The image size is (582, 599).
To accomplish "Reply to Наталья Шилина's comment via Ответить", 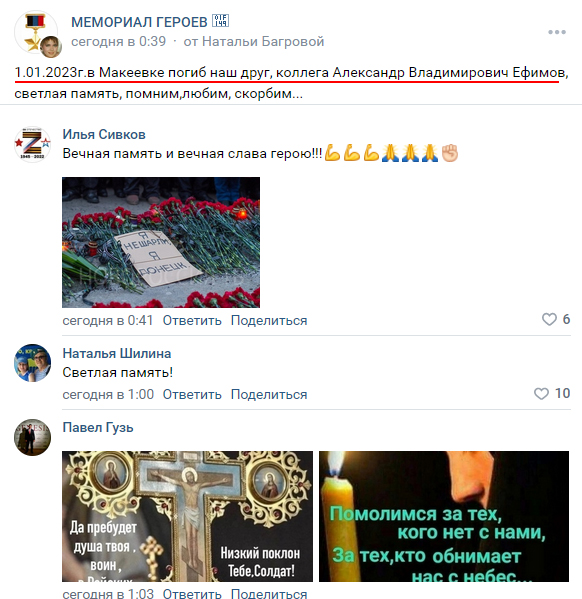I will pyautogui.click(x=192, y=395).
